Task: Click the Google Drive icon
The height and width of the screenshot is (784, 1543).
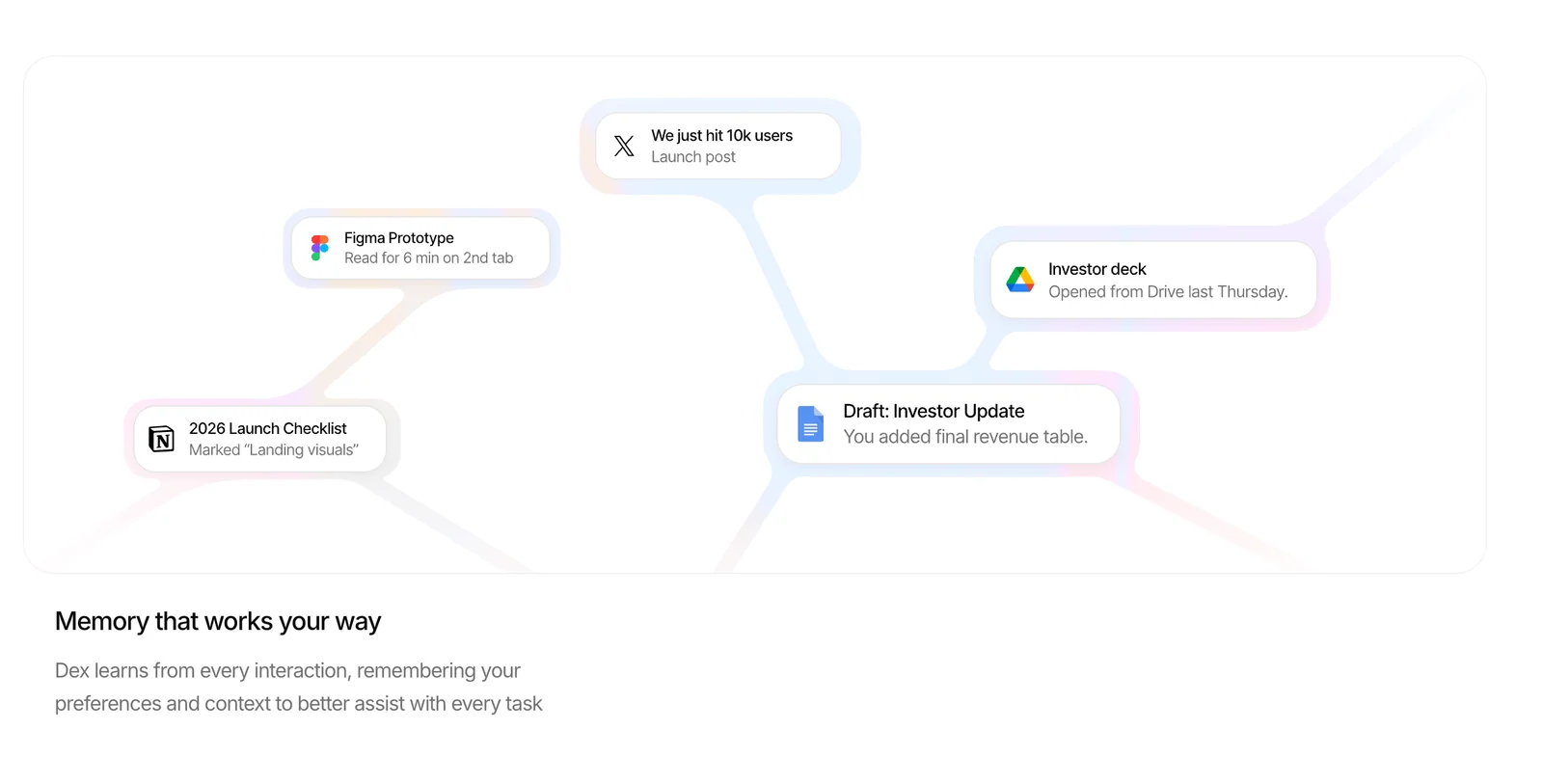Action: 1020,280
